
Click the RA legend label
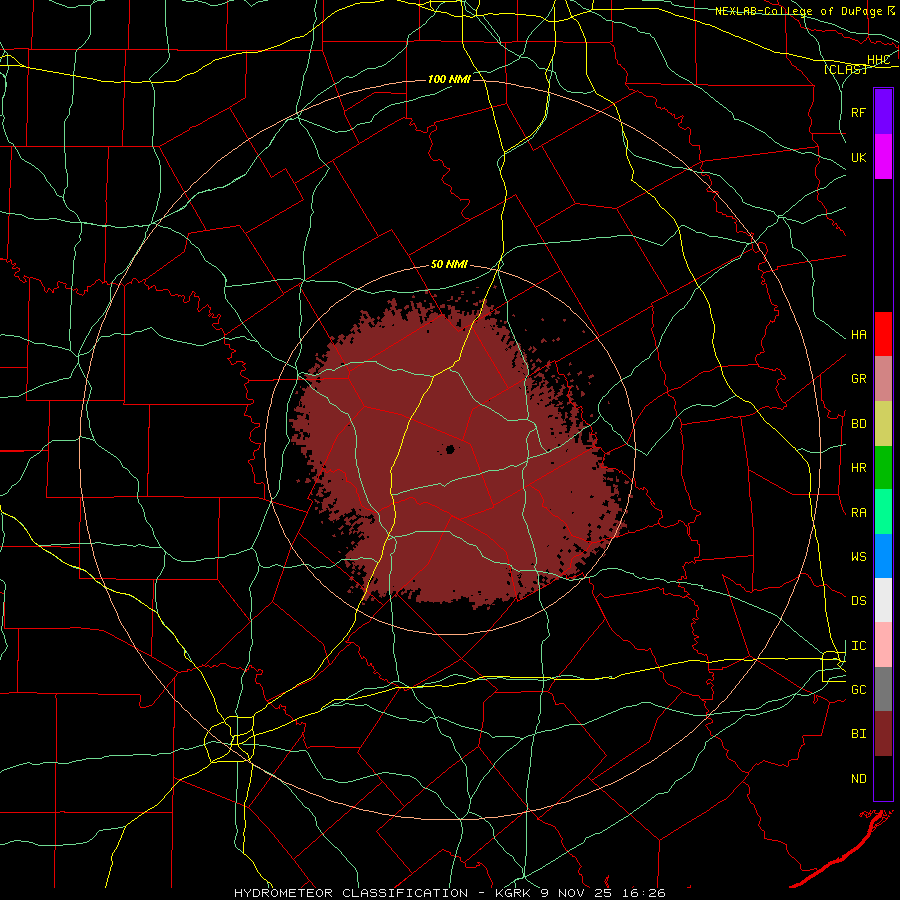(859, 513)
